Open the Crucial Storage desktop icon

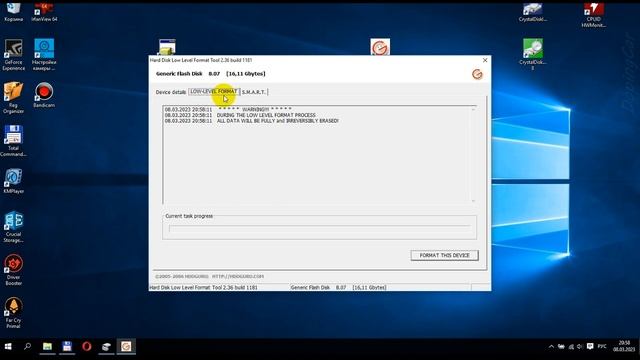(13, 227)
